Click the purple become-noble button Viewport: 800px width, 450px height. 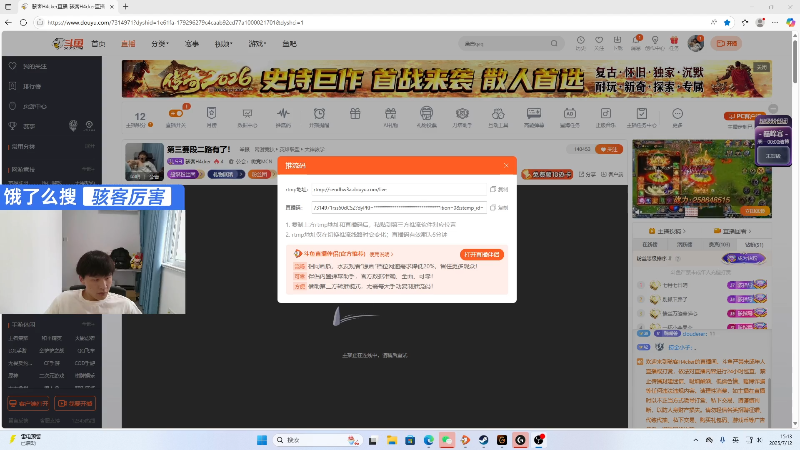tap(744, 258)
